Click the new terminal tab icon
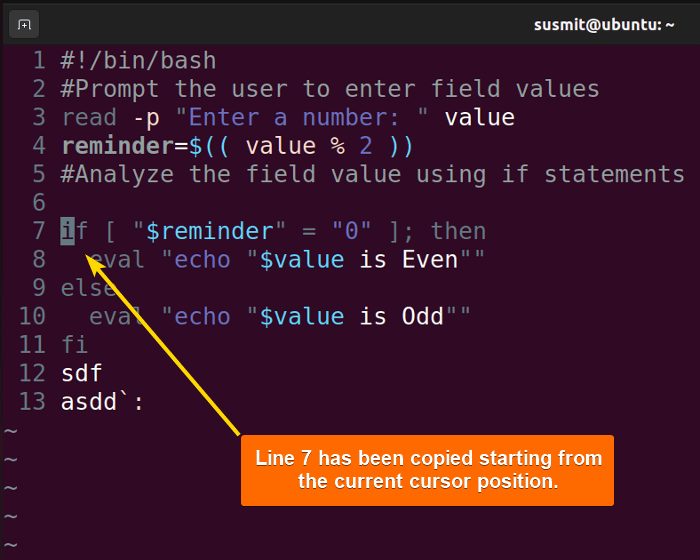 click(x=24, y=24)
